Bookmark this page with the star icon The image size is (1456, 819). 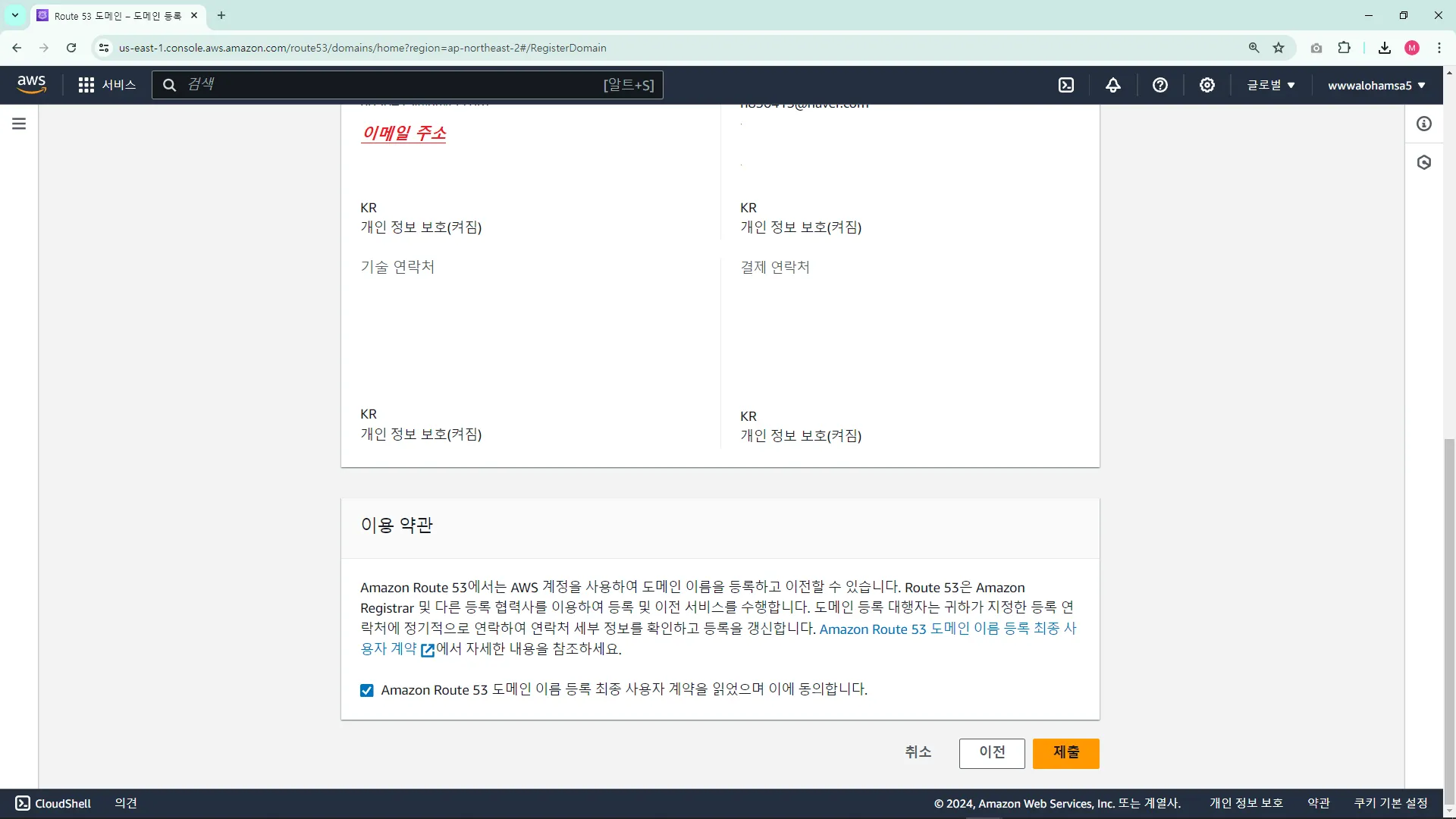(1279, 48)
